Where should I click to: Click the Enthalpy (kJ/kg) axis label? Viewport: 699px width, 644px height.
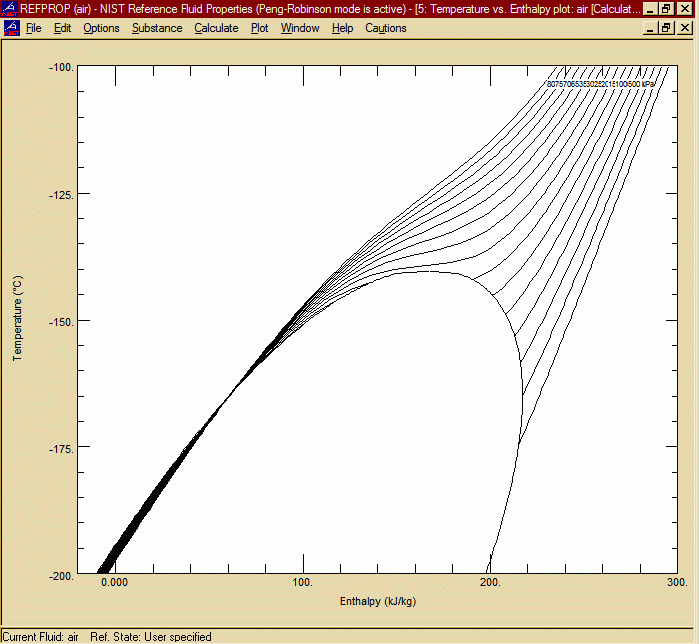point(378,602)
